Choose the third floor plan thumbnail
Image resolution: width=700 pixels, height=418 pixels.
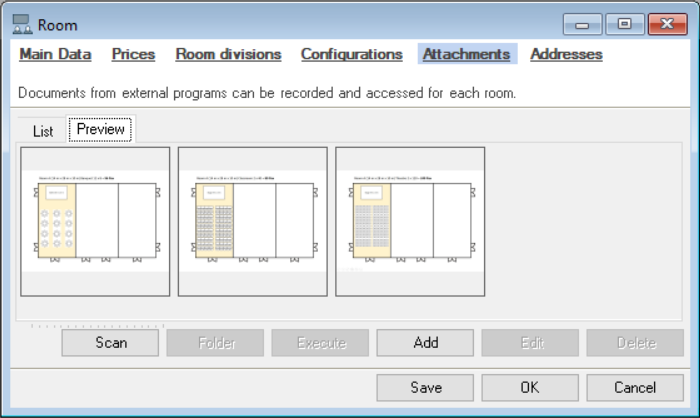click(410, 221)
